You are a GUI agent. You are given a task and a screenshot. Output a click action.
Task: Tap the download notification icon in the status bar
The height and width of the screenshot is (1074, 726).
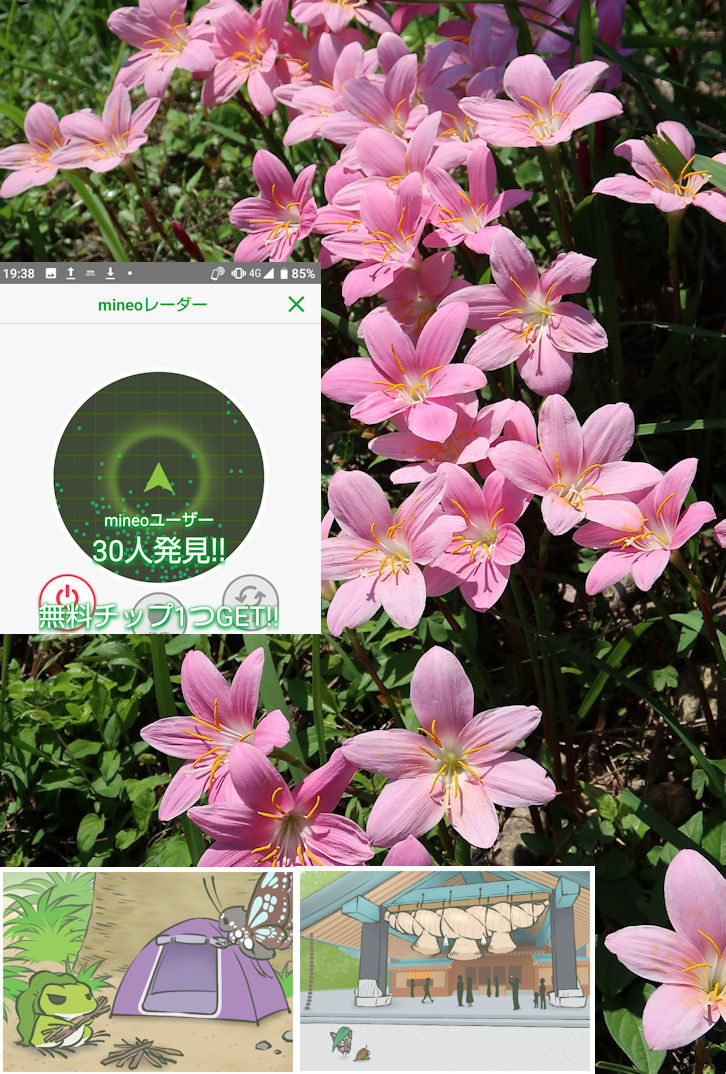coord(110,273)
